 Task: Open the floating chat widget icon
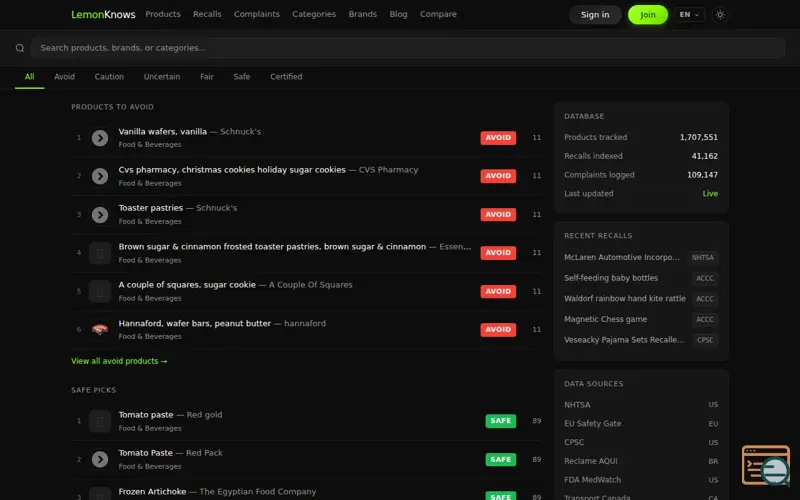[766, 465]
